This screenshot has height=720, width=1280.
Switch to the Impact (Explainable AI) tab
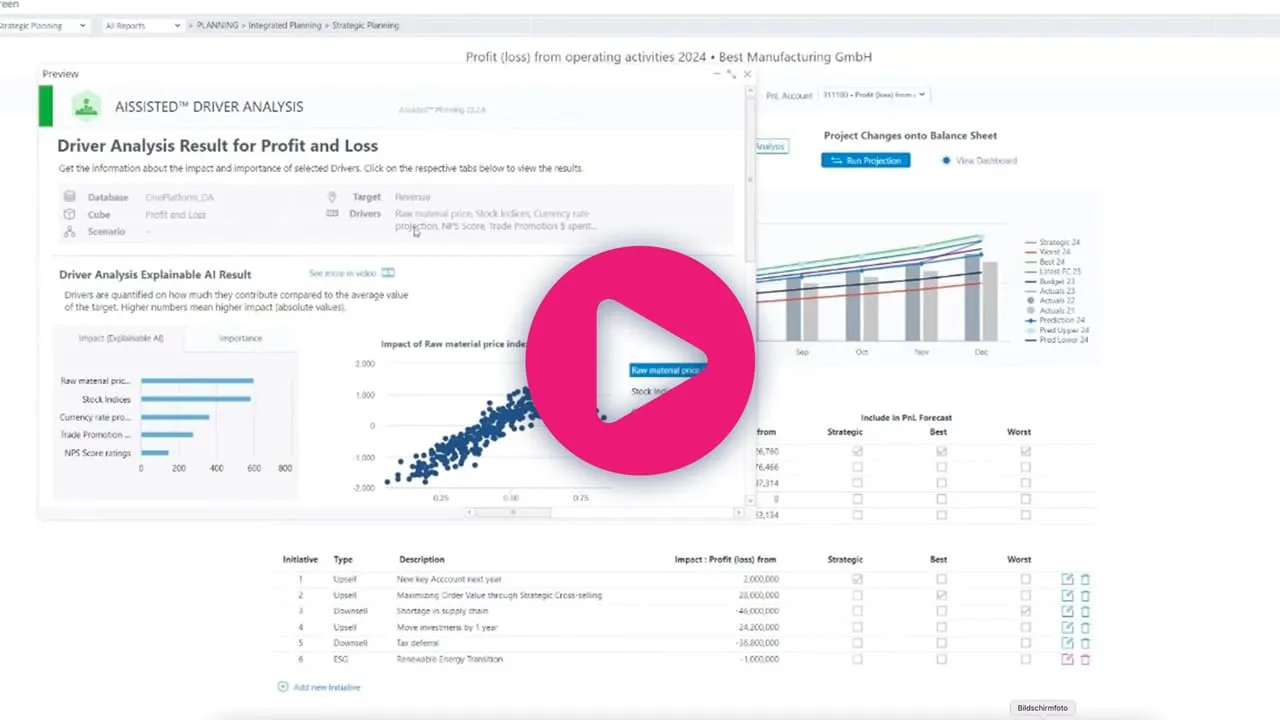click(x=121, y=338)
